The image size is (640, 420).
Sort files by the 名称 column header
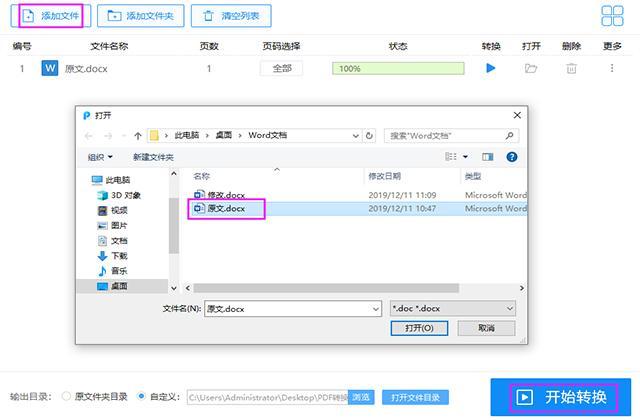point(202,176)
